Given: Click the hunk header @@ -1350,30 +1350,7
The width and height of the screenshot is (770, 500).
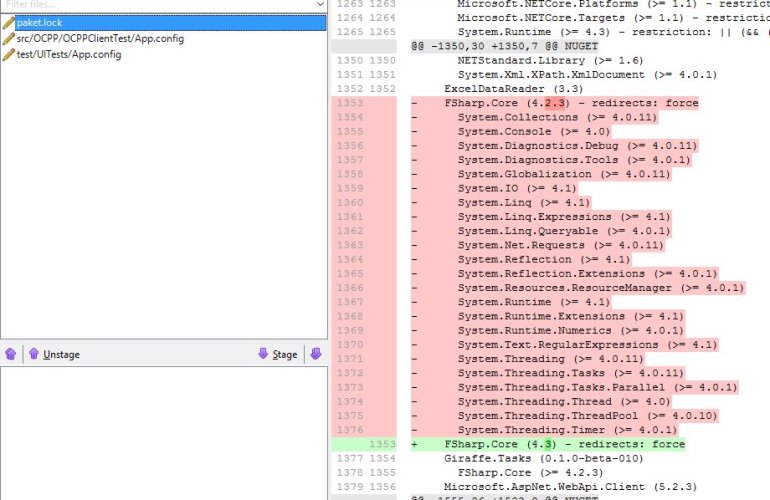Looking at the screenshot, I should pyautogui.click(x=500, y=46).
